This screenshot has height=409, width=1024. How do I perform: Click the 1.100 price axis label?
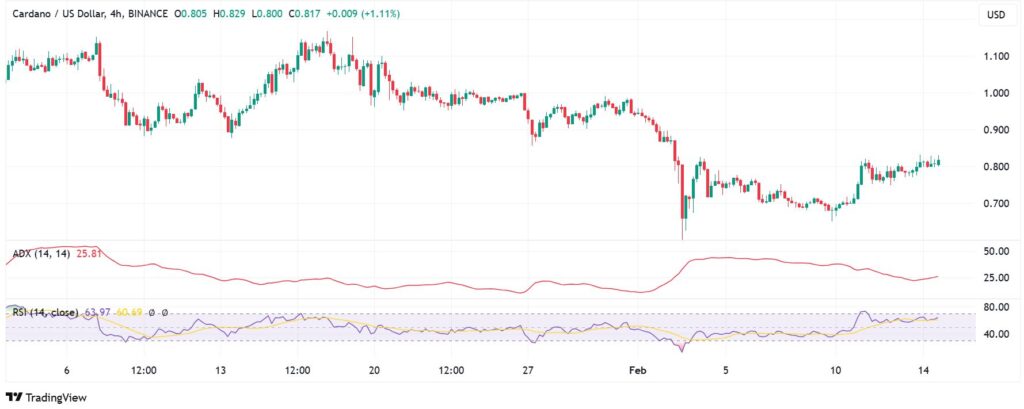(x=994, y=57)
